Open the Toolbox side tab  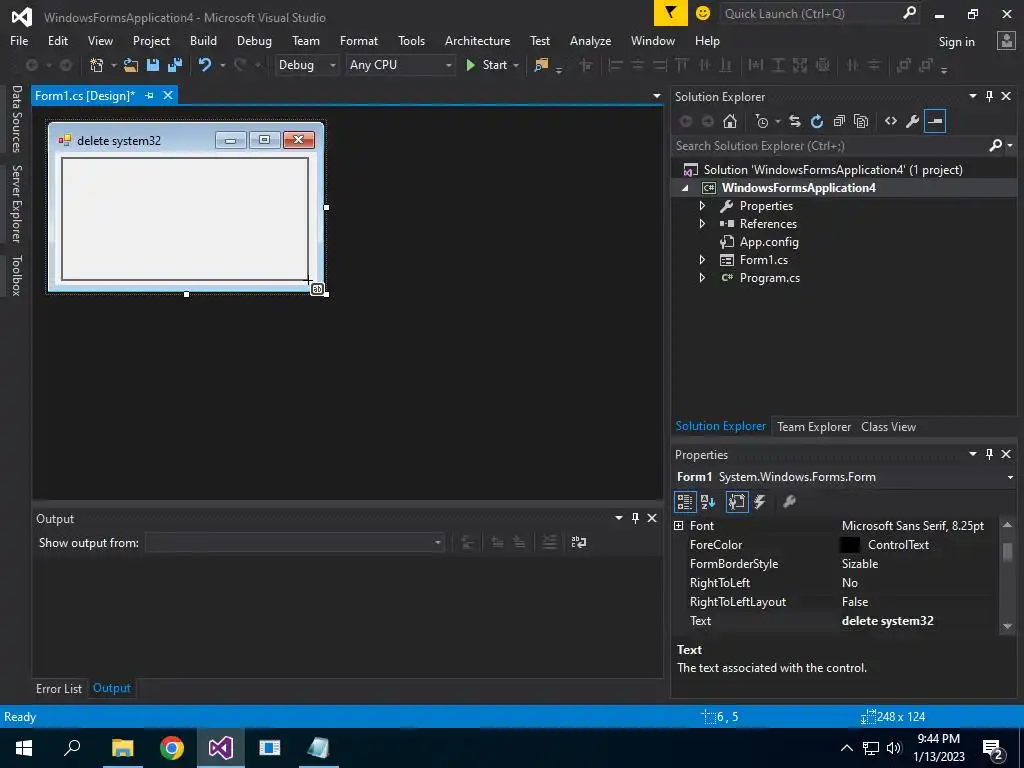click(16, 275)
